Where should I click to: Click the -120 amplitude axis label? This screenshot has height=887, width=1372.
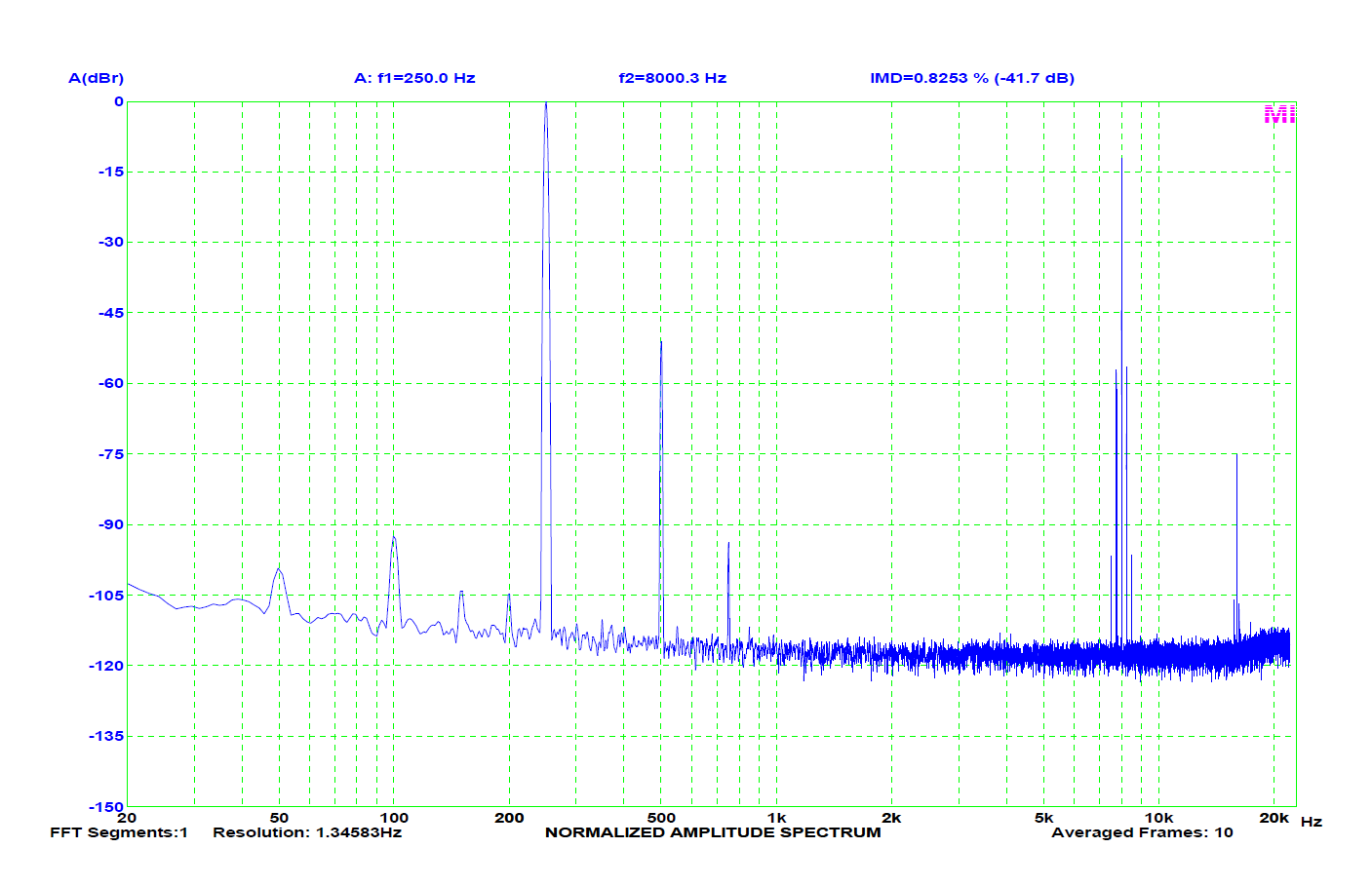[x=107, y=666]
